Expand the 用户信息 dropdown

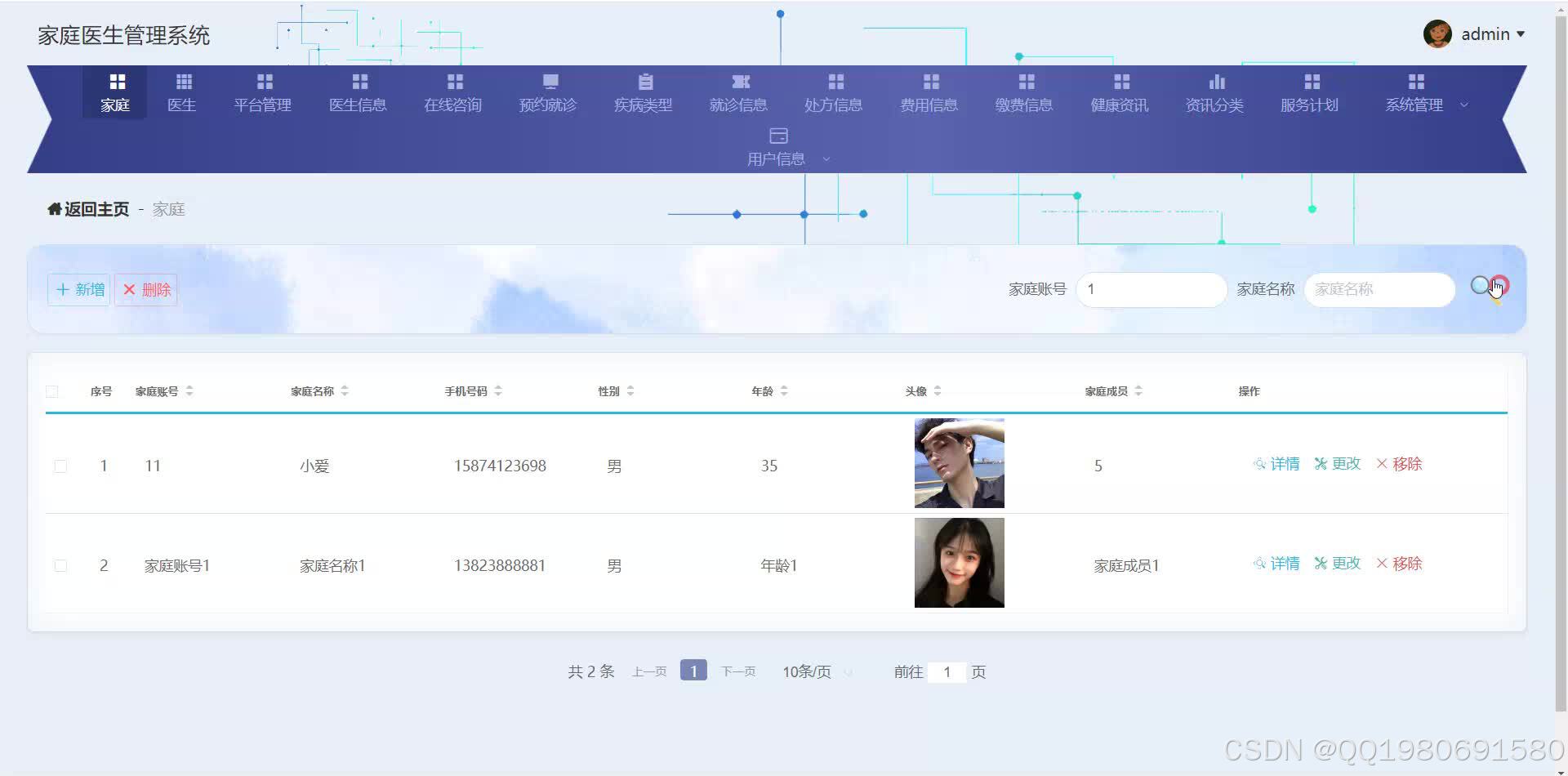[826, 158]
